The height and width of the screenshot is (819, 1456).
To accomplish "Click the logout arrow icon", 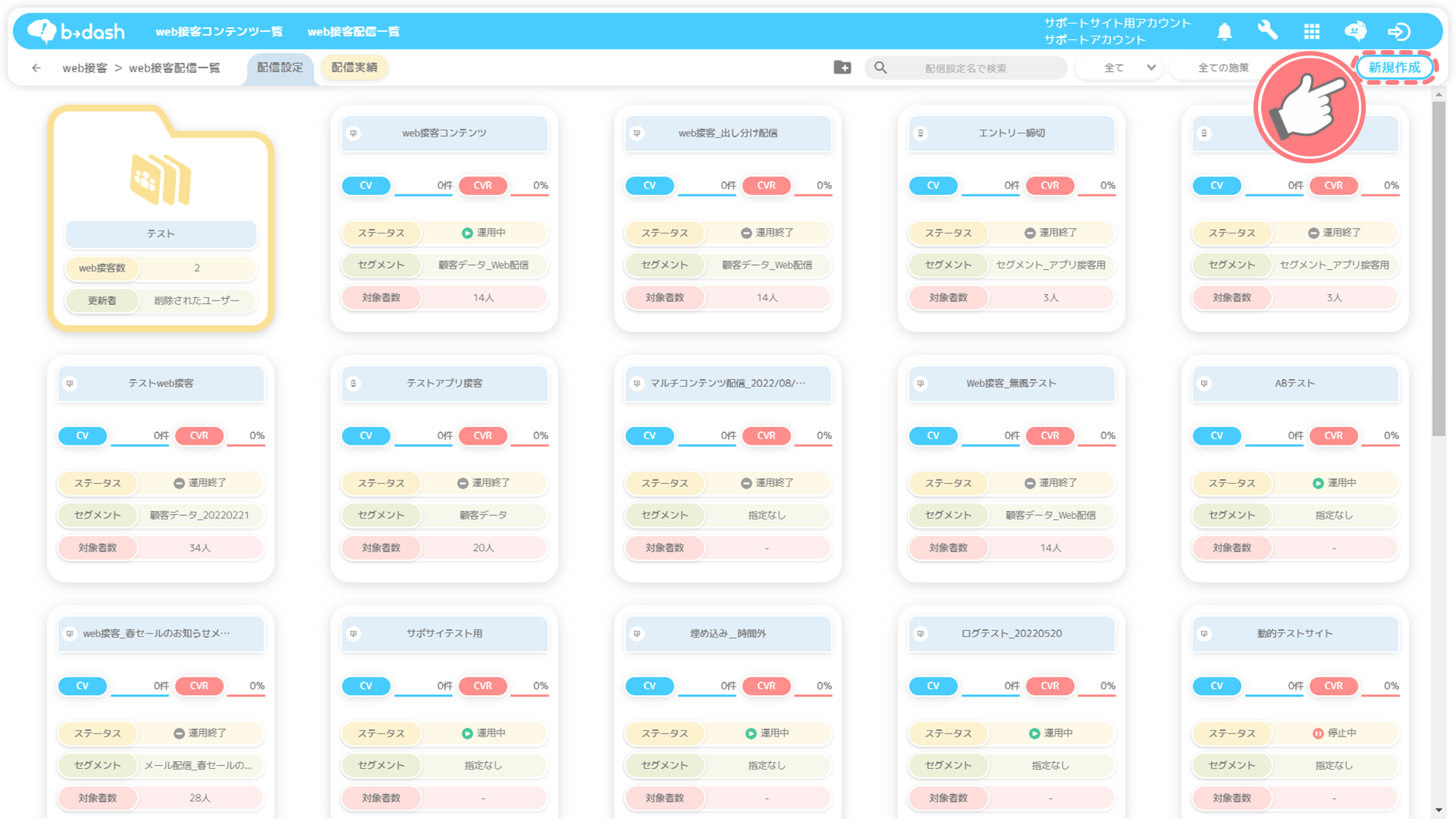I will pos(1399,32).
